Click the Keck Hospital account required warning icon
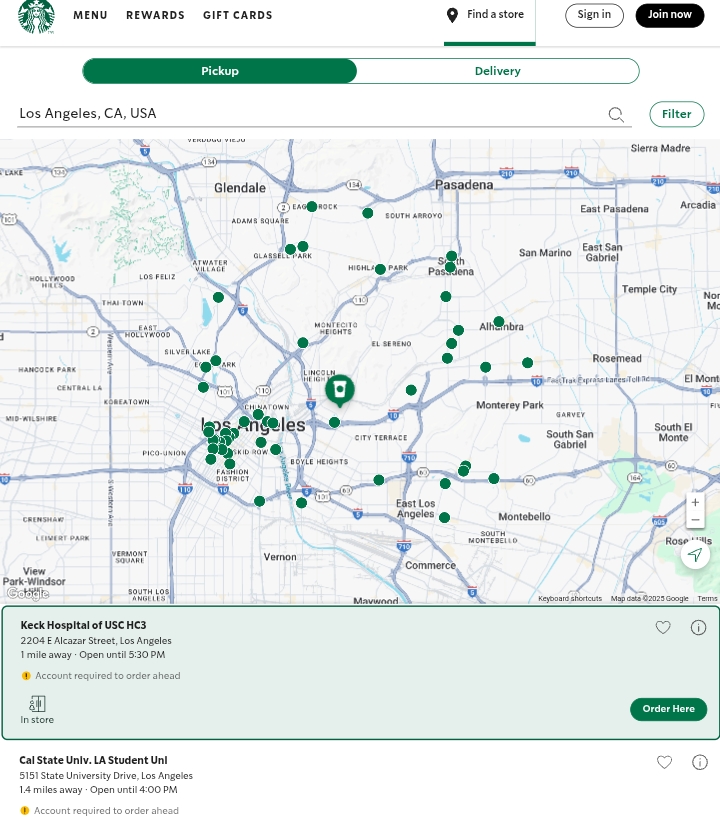720x838 pixels. pos(26,676)
